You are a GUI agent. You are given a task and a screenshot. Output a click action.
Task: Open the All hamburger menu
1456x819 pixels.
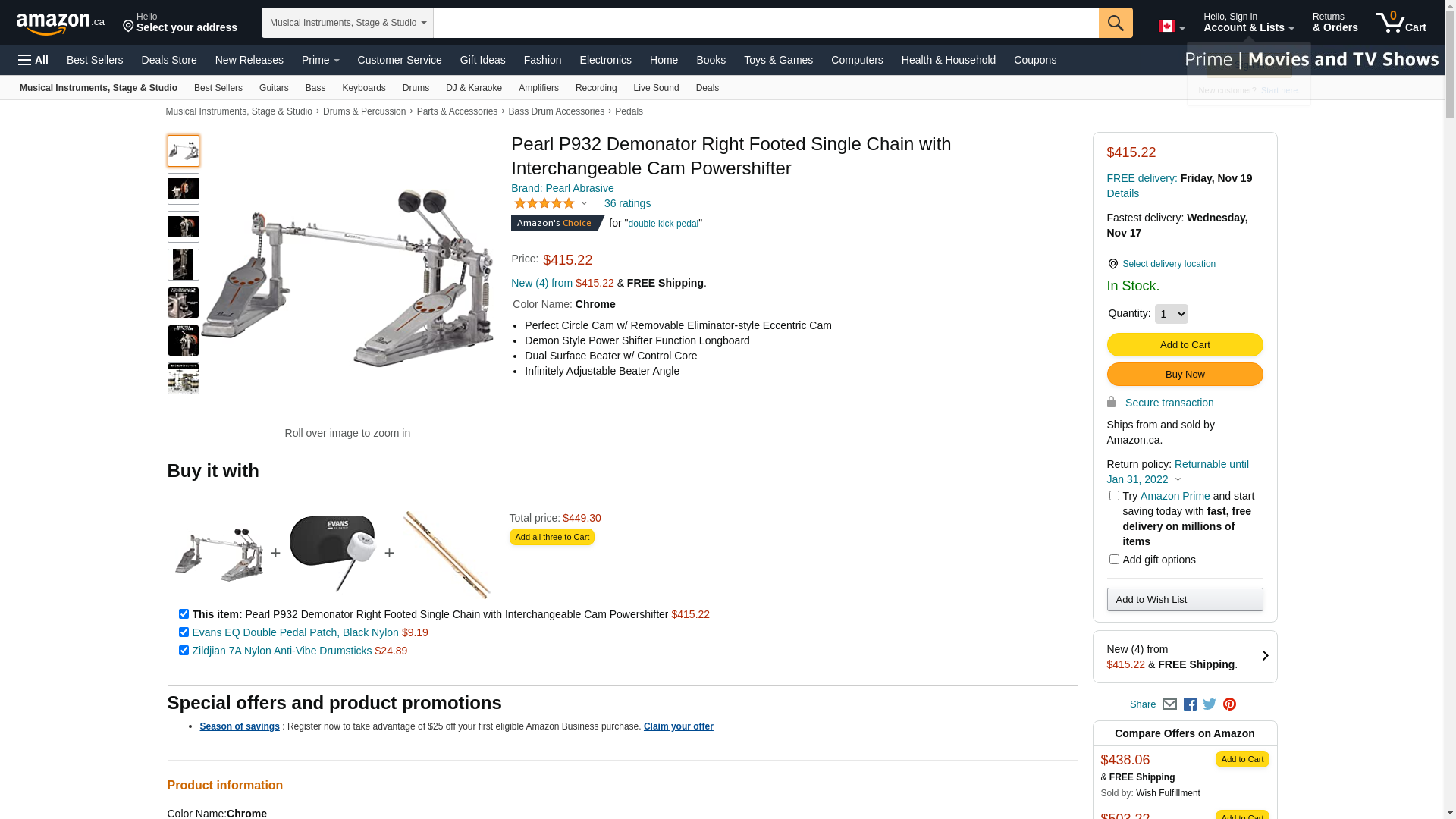pos(33,60)
